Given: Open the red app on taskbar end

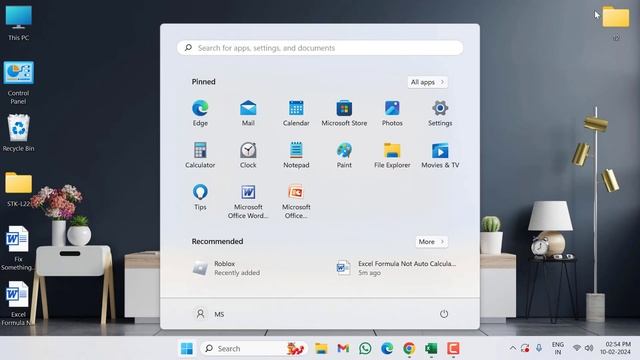Looking at the screenshot, I should coord(453,349).
